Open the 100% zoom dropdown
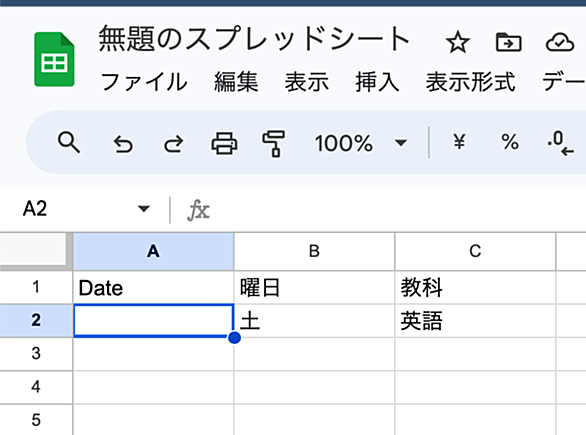This screenshot has width=586, height=435. 360,143
